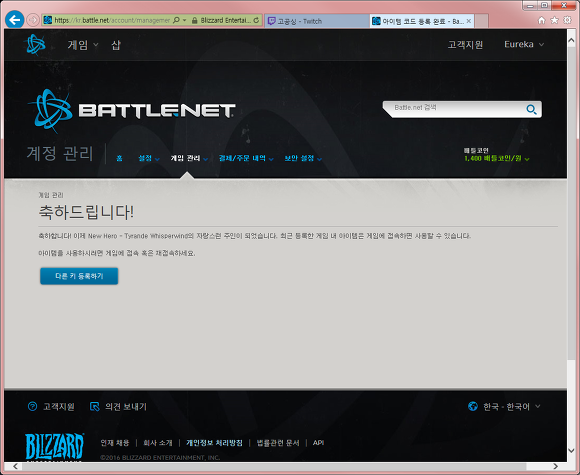Click the Battle.net search magnifier button
Screen dimensions: 580x475
(531, 110)
